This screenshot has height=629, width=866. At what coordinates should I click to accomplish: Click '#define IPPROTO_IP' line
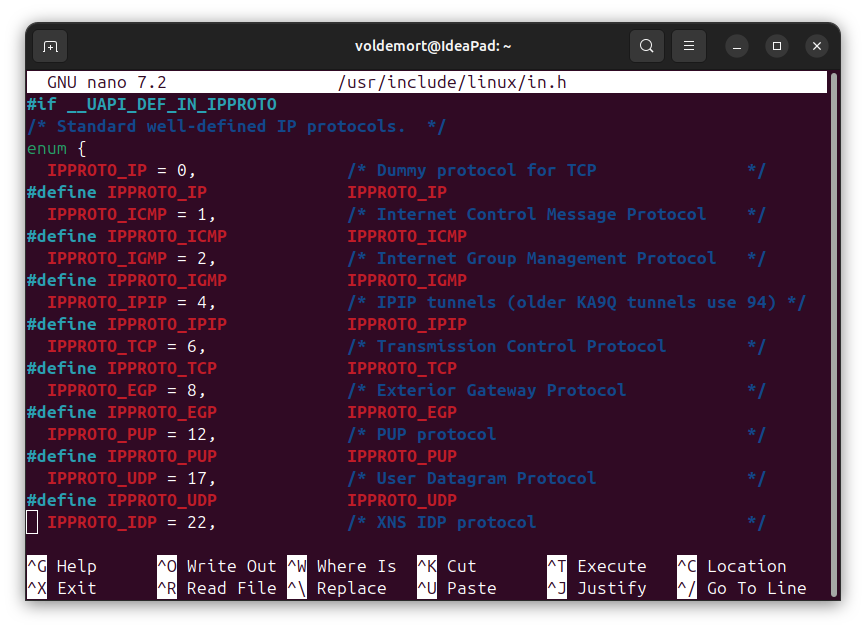237,192
